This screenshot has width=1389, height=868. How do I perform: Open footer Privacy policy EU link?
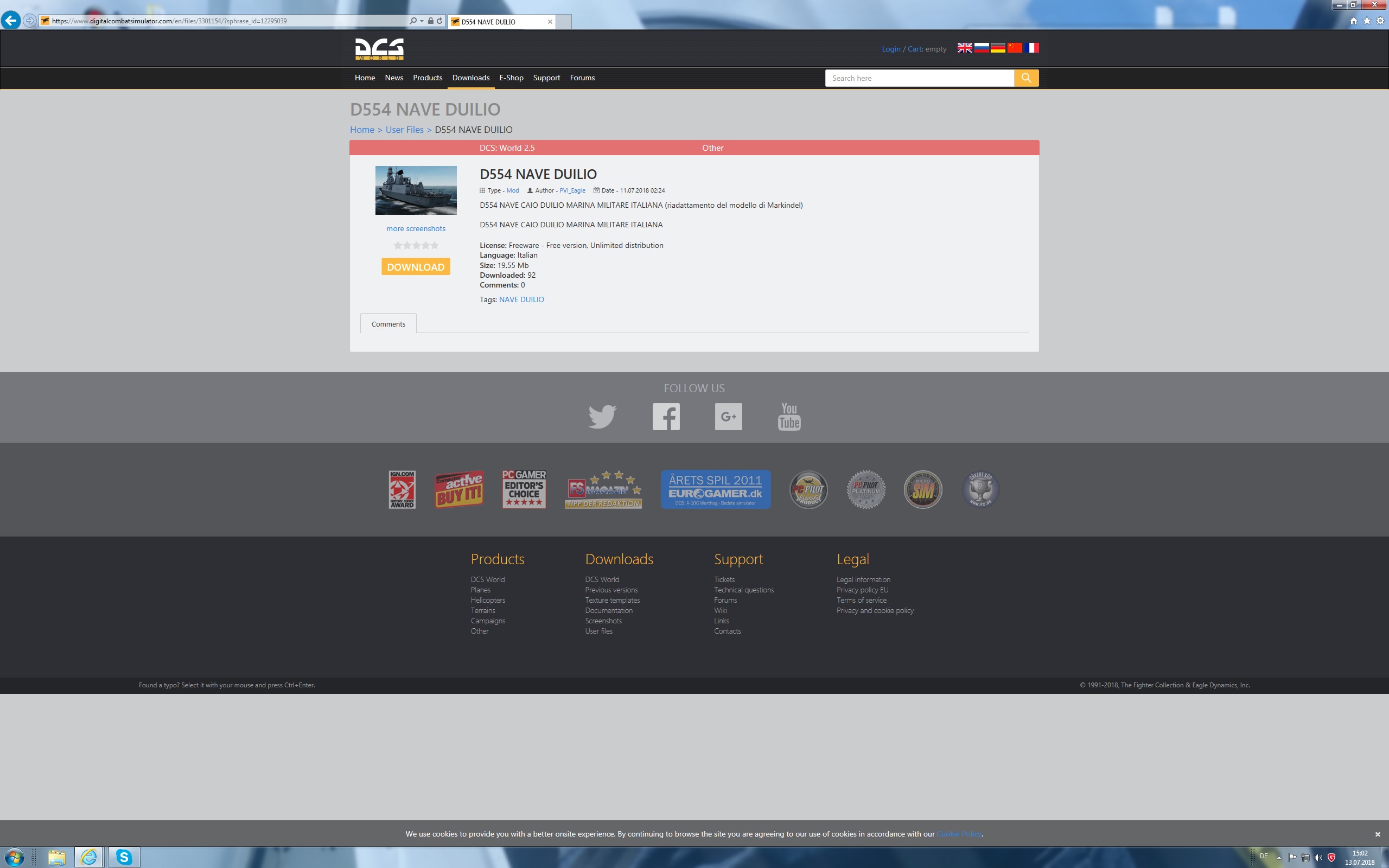pos(862,590)
